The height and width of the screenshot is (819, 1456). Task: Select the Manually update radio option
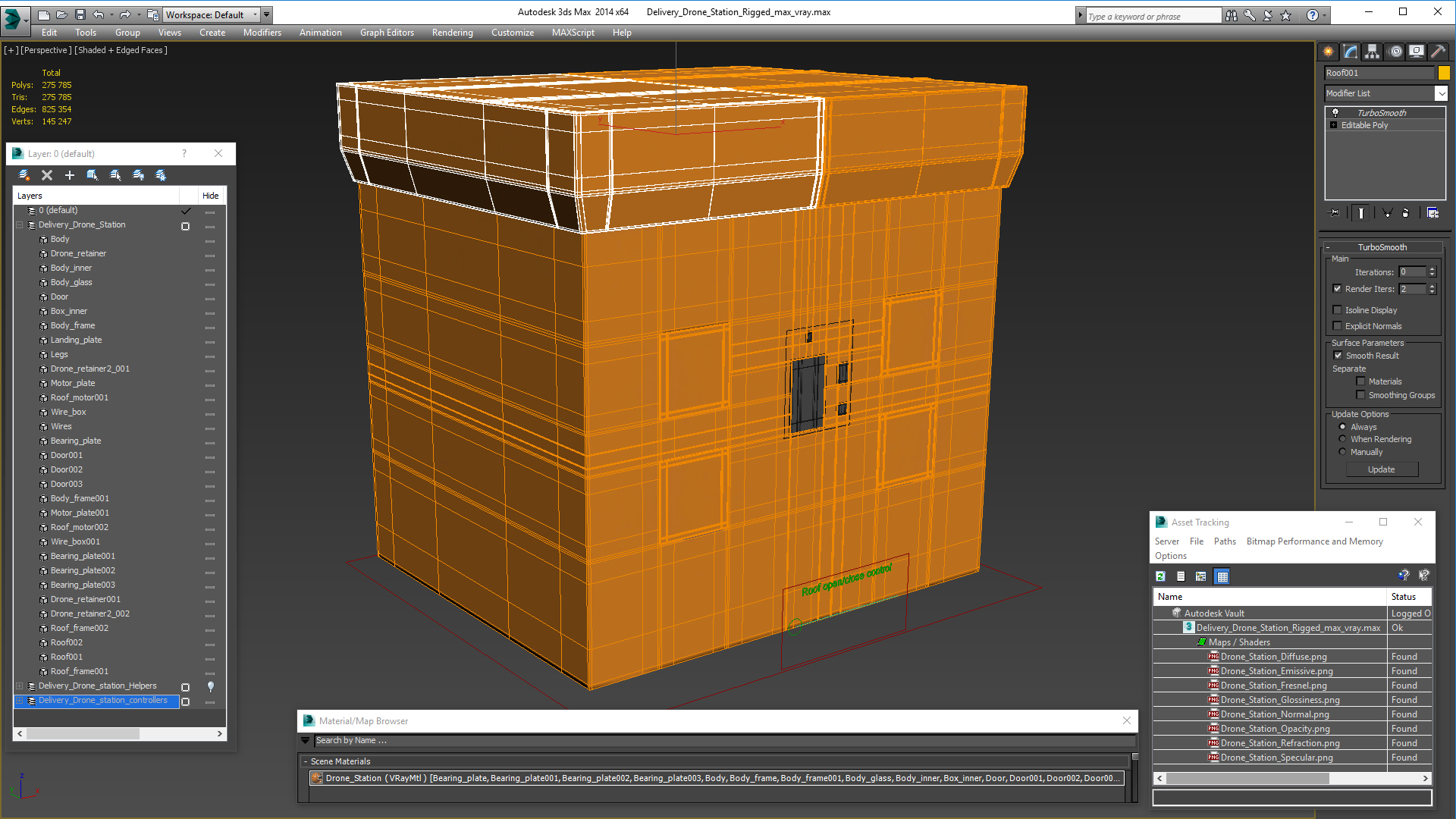point(1342,452)
